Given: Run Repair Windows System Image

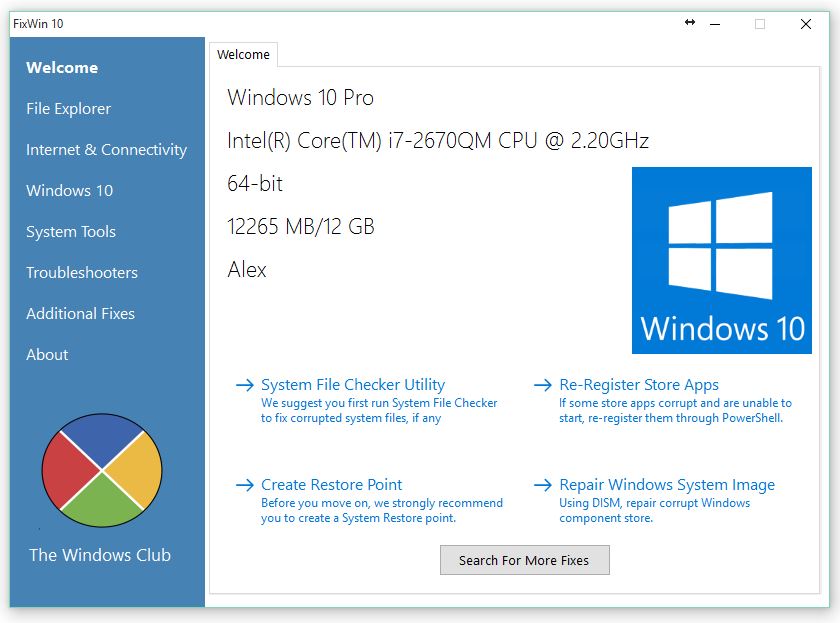Looking at the screenshot, I should point(666,485).
